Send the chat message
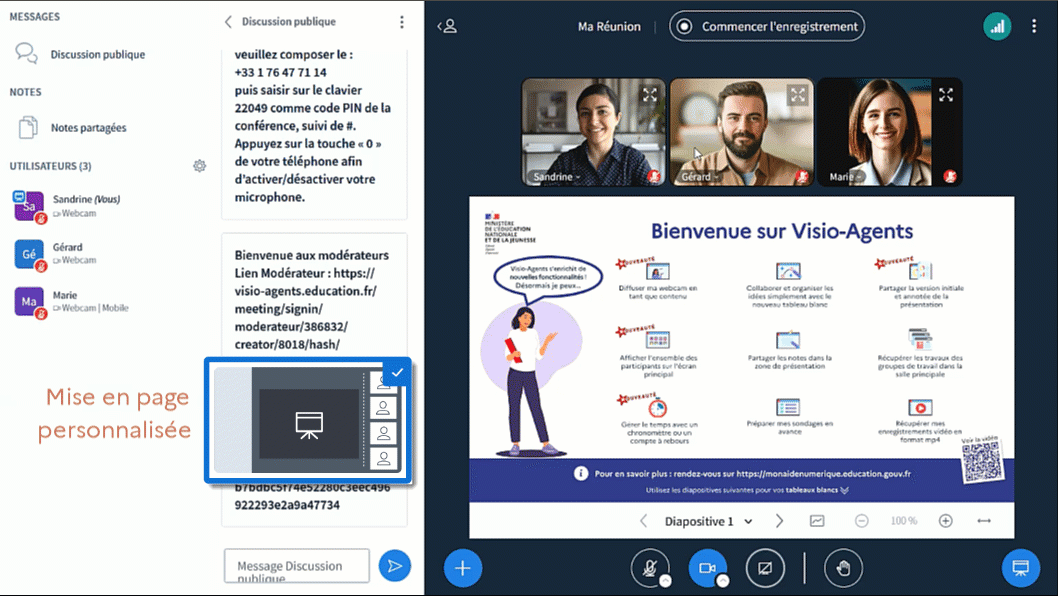The image size is (1058, 596). 395,566
